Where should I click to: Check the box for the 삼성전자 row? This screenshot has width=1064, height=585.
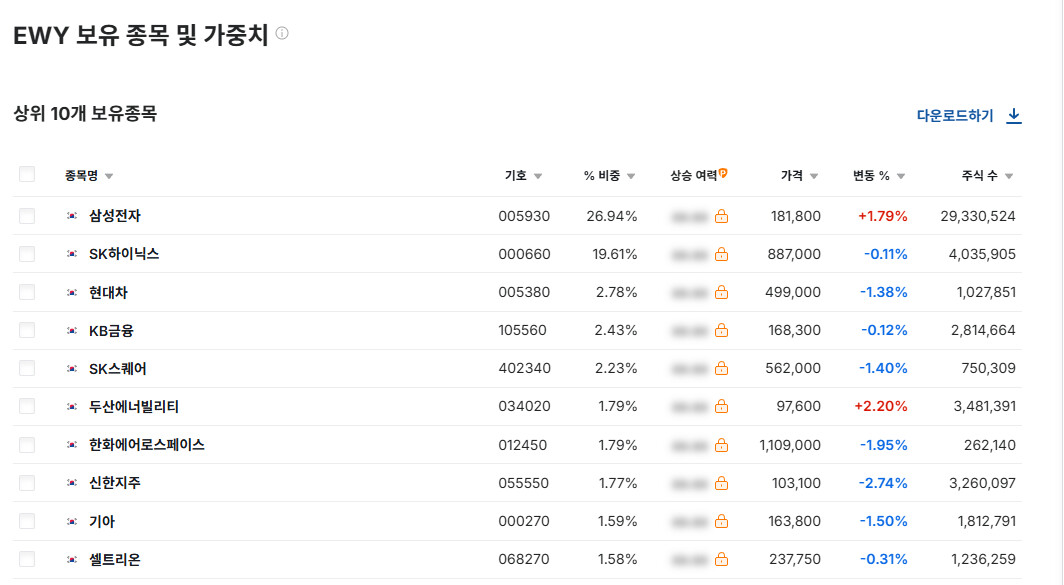[27, 216]
